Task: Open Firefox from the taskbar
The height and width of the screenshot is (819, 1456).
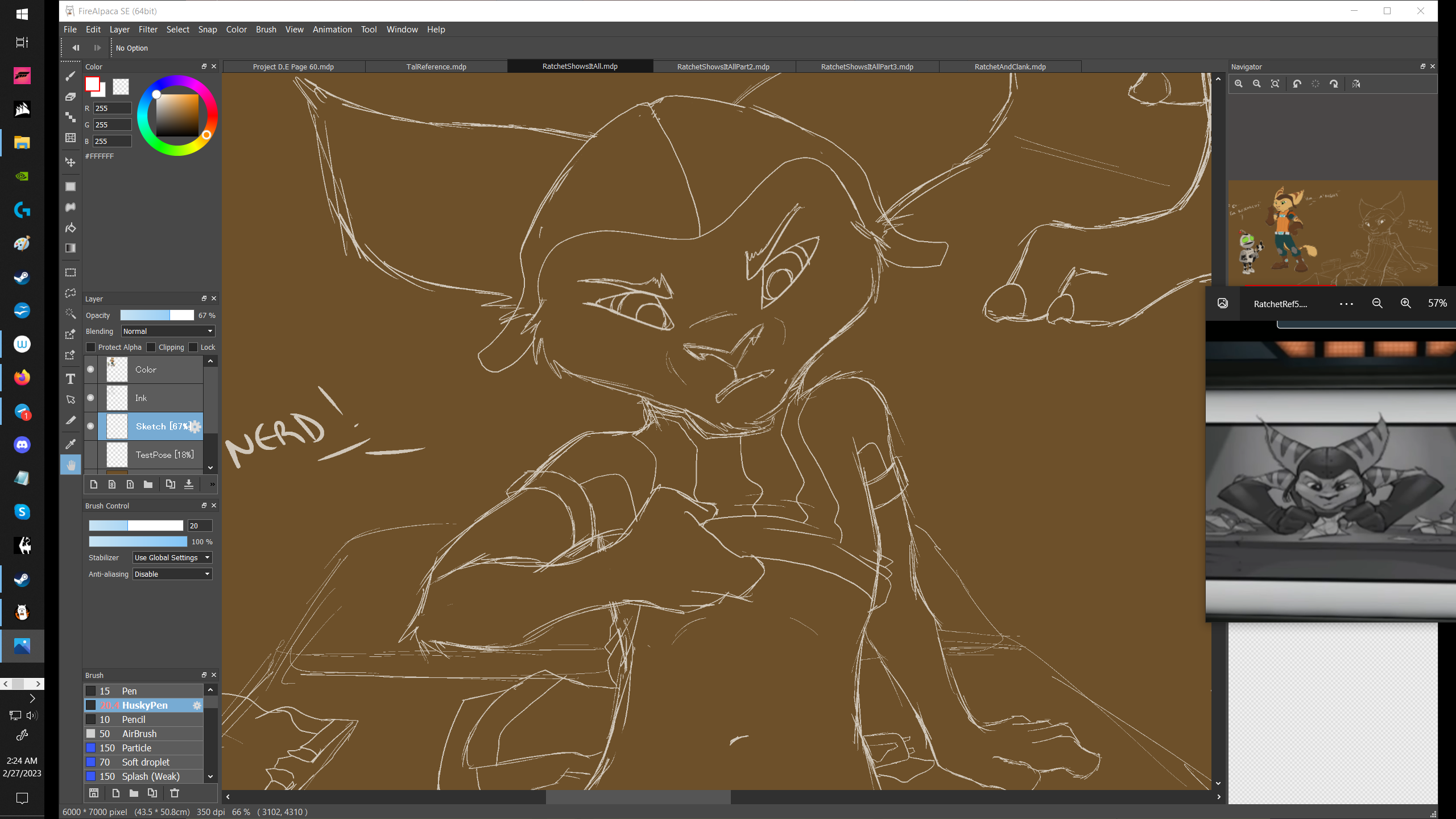Action: [x=22, y=377]
